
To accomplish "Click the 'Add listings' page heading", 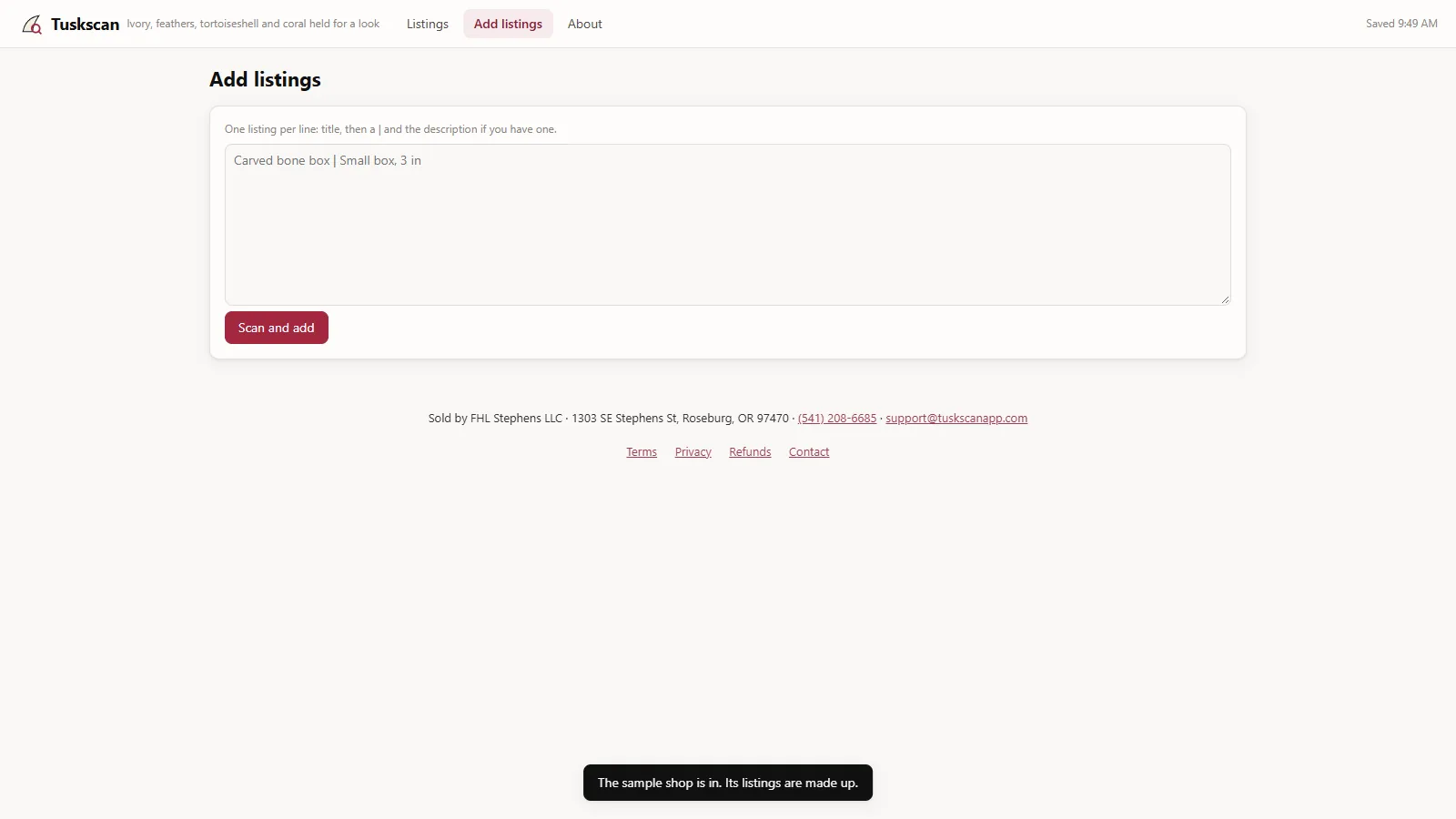I will pyautogui.click(x=265, y=79).
